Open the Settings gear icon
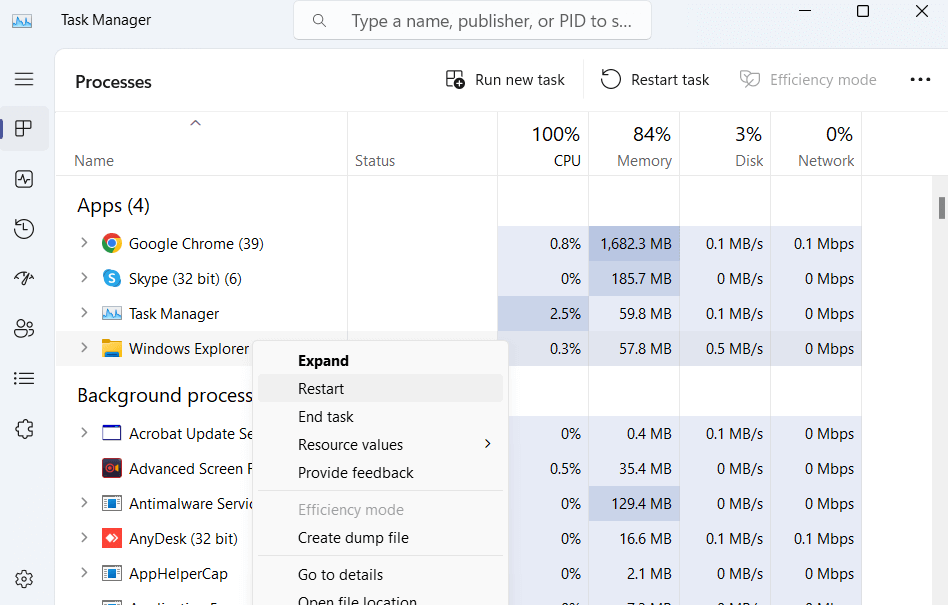Screen dimensions: 948x605 24,579
